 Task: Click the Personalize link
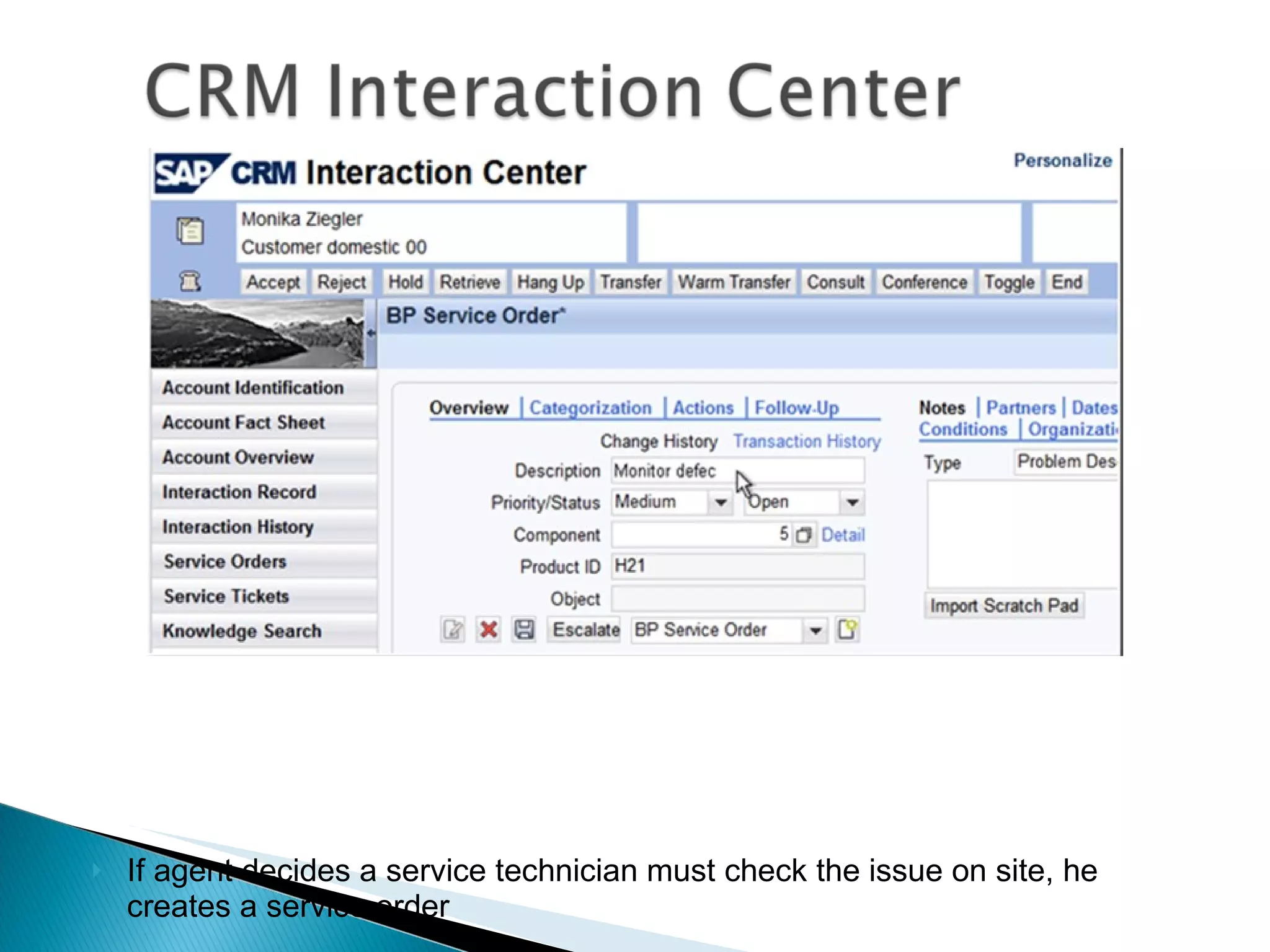click(1062, 161)
